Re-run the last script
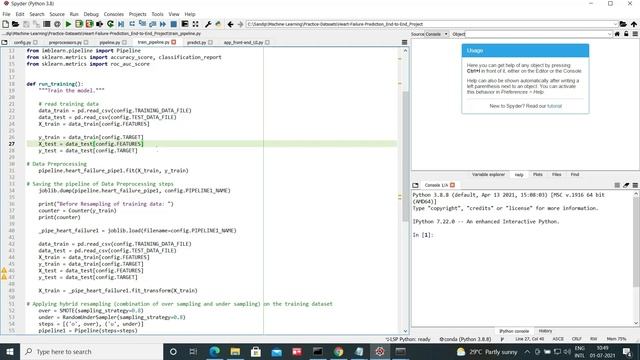 pos(110,24)
